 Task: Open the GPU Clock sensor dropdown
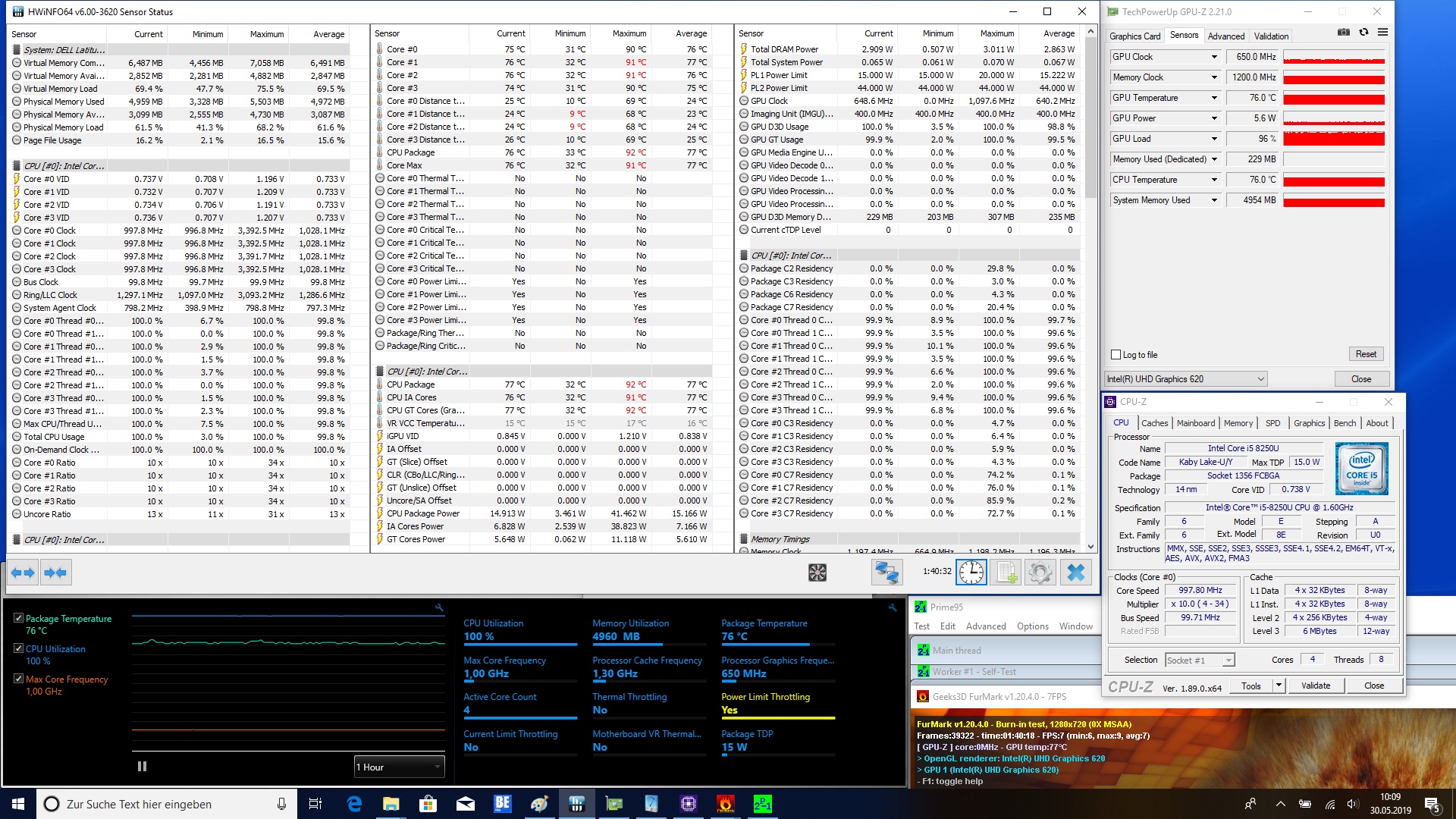tap(1214, 57)
